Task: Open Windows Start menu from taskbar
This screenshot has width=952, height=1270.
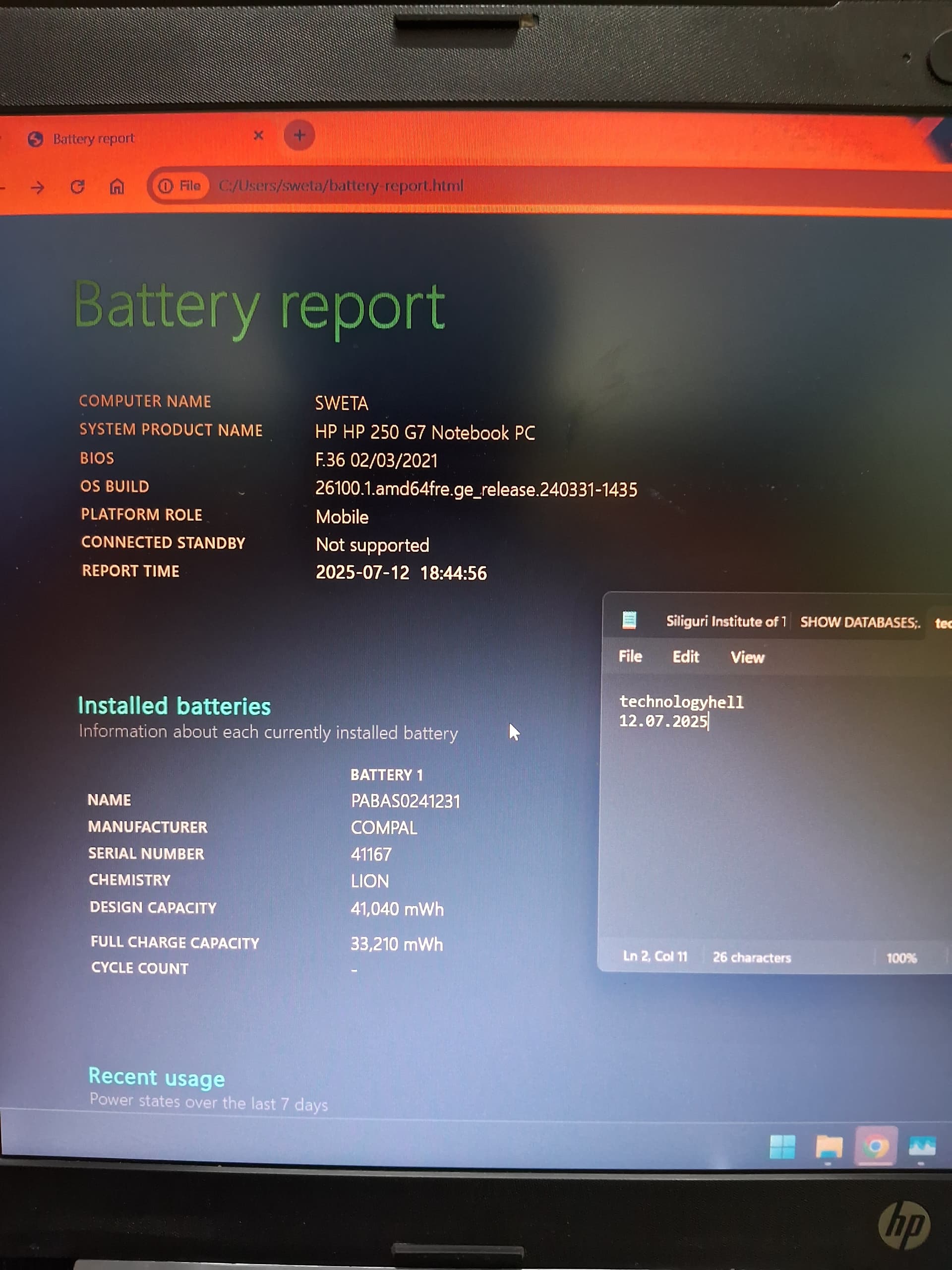Action: [783, 1146]
